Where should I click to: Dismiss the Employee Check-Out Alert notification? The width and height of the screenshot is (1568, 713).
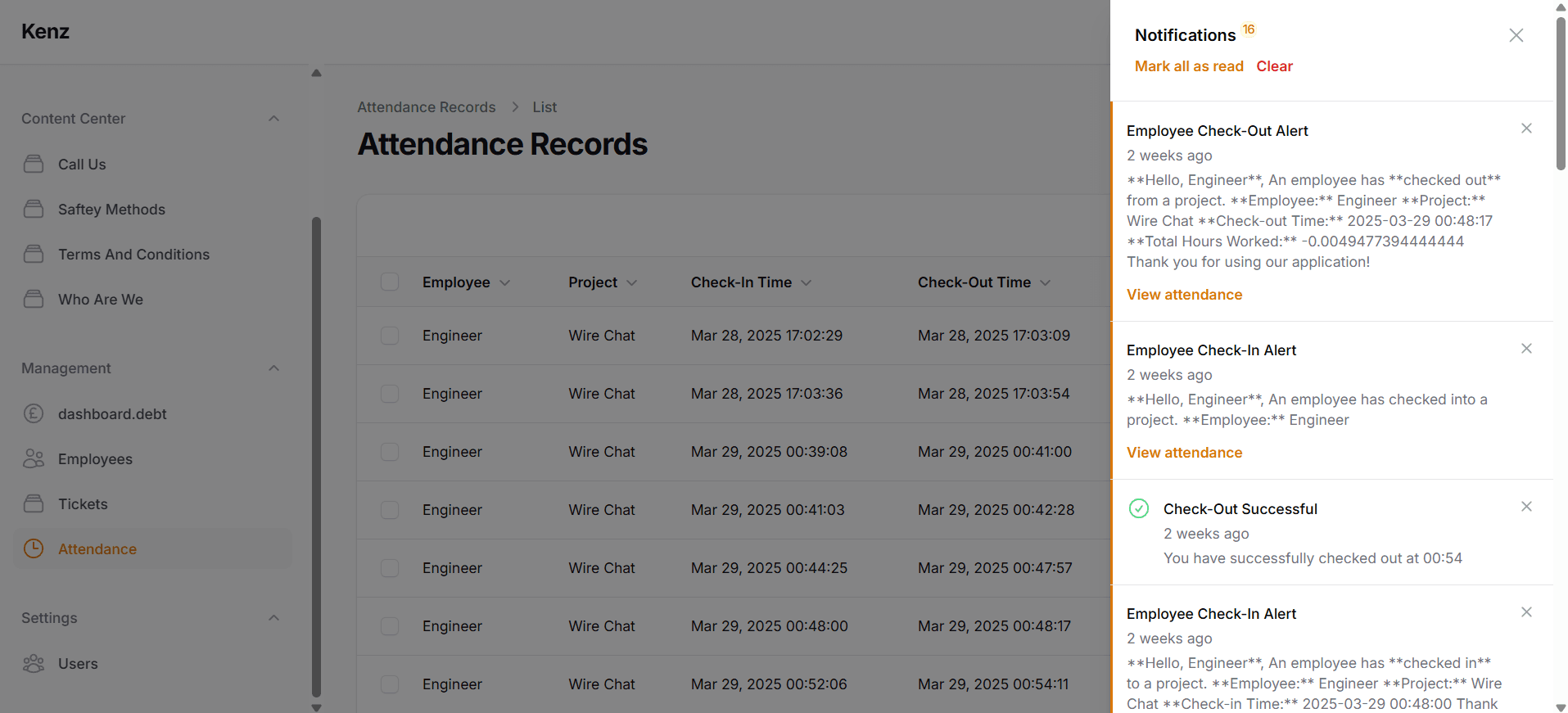[1526, 129]
